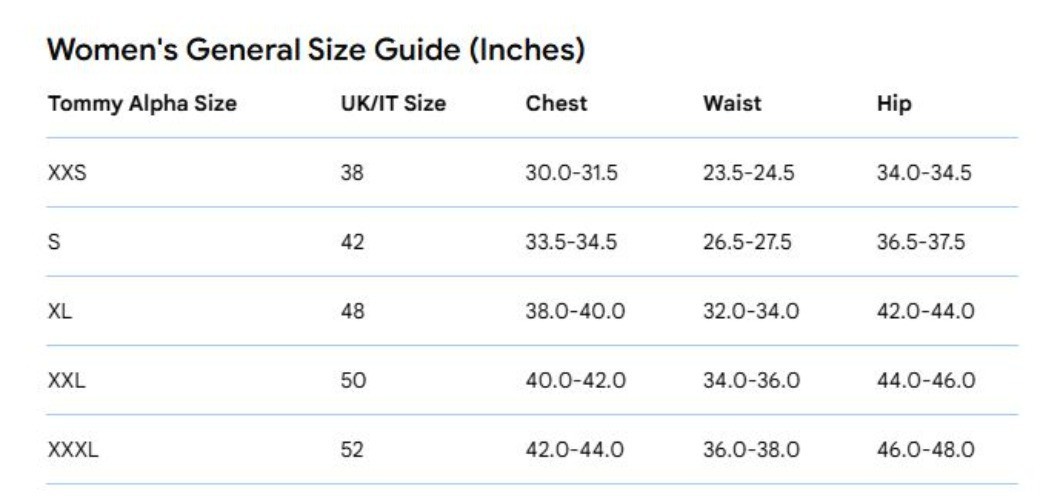Click the Waist column header

click(732, 103)
